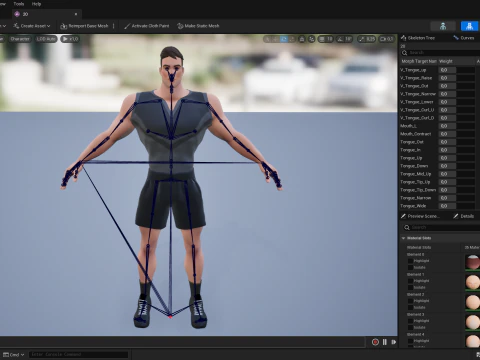Open the Help menu
Viewport: 480px width, 360px height.
[36, 4]
